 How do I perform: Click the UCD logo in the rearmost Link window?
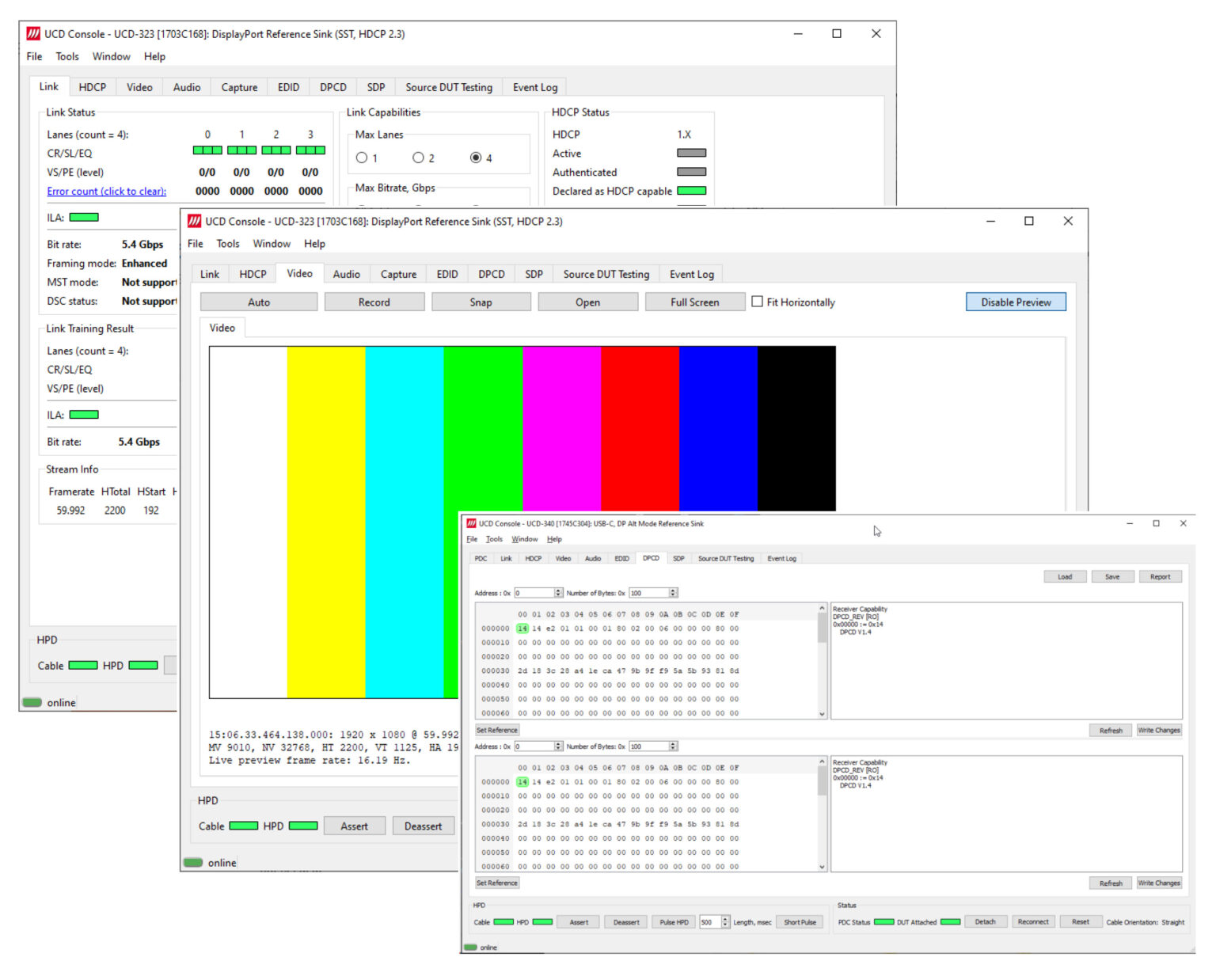click(x=33, y=34)
